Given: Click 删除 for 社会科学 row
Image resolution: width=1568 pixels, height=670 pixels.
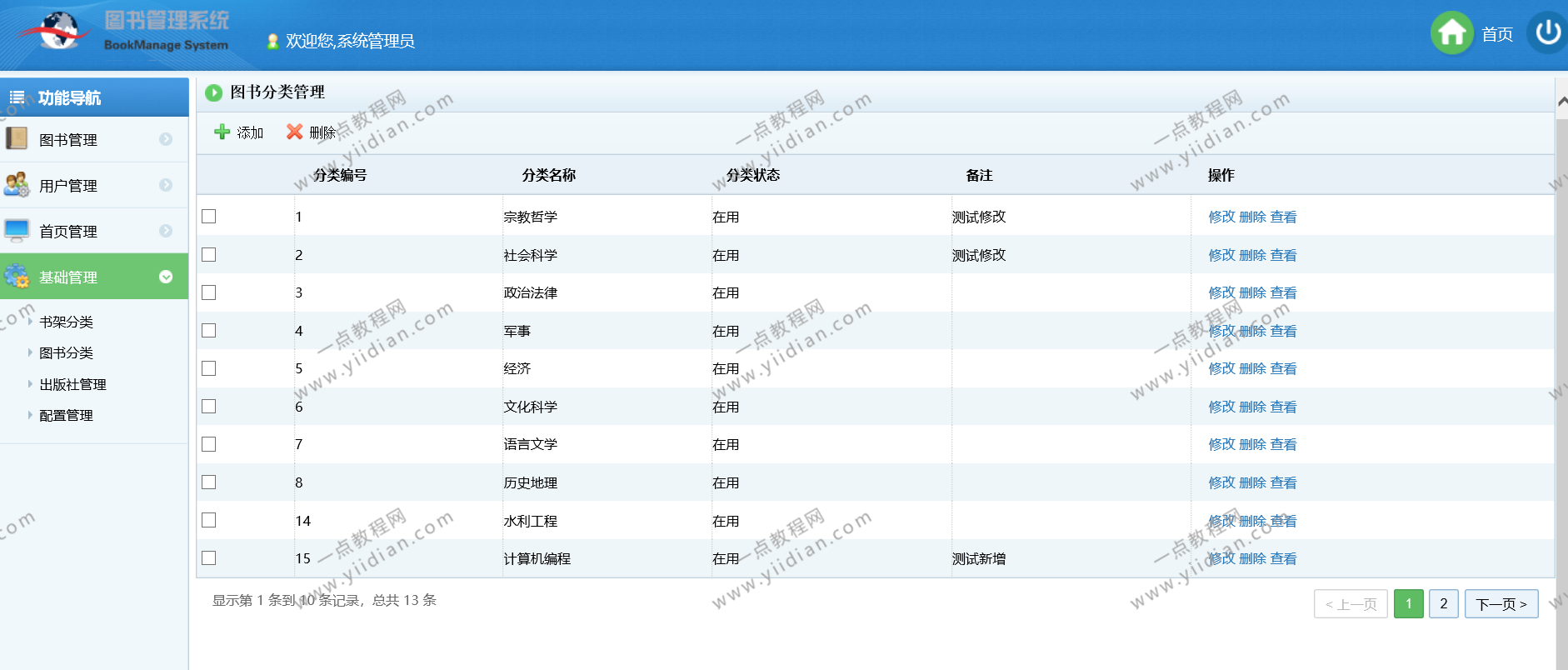Looking at the screenshot, I should tap(1252, 255).
